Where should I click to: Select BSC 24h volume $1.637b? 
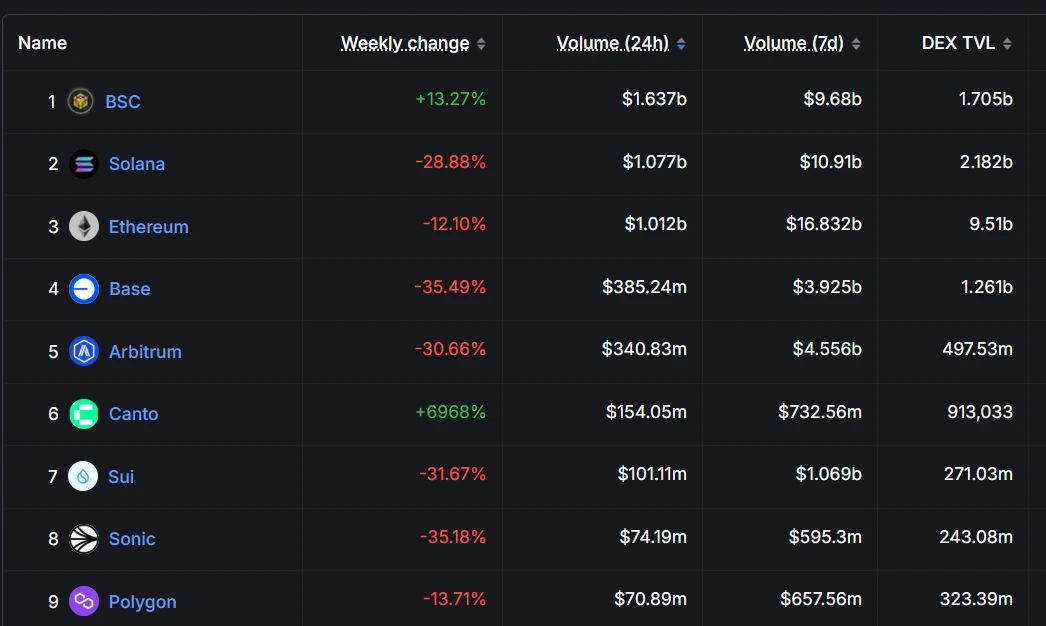pos(654,99)
